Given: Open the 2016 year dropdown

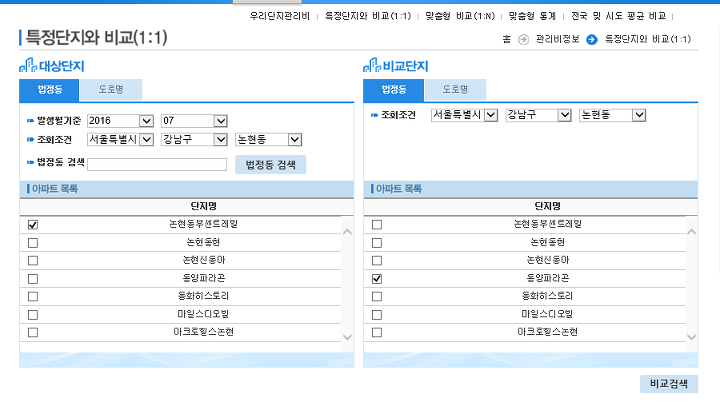Looking at the screenshot, I should pyautogui.click(x=120, y=121).
